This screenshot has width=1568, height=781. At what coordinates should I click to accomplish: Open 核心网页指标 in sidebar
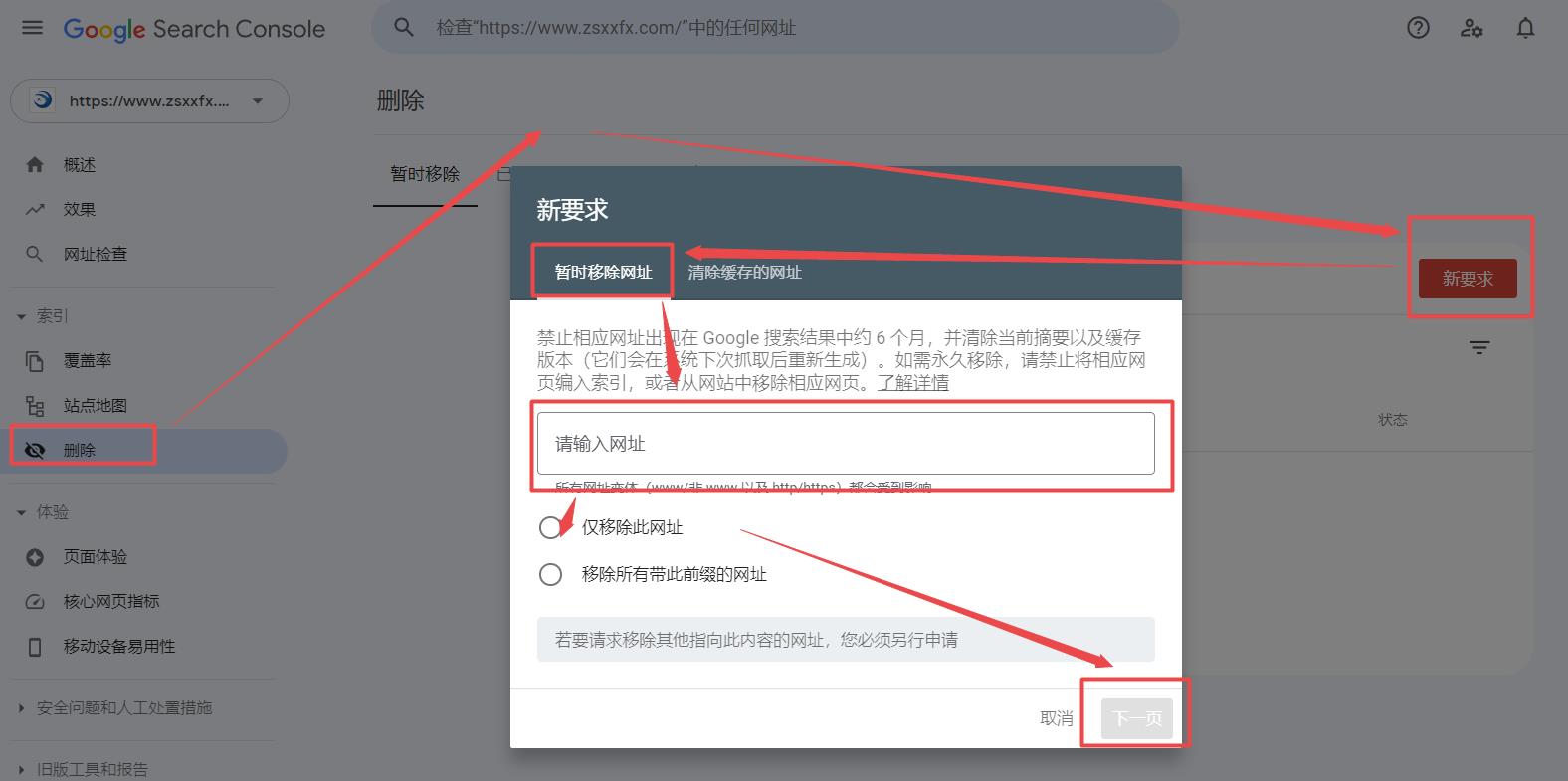pyautogui.click(x=111, y=601)
